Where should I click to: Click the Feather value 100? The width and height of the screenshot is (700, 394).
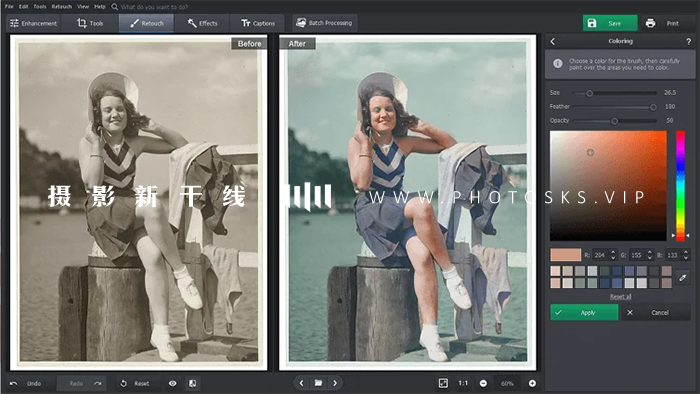670,107
